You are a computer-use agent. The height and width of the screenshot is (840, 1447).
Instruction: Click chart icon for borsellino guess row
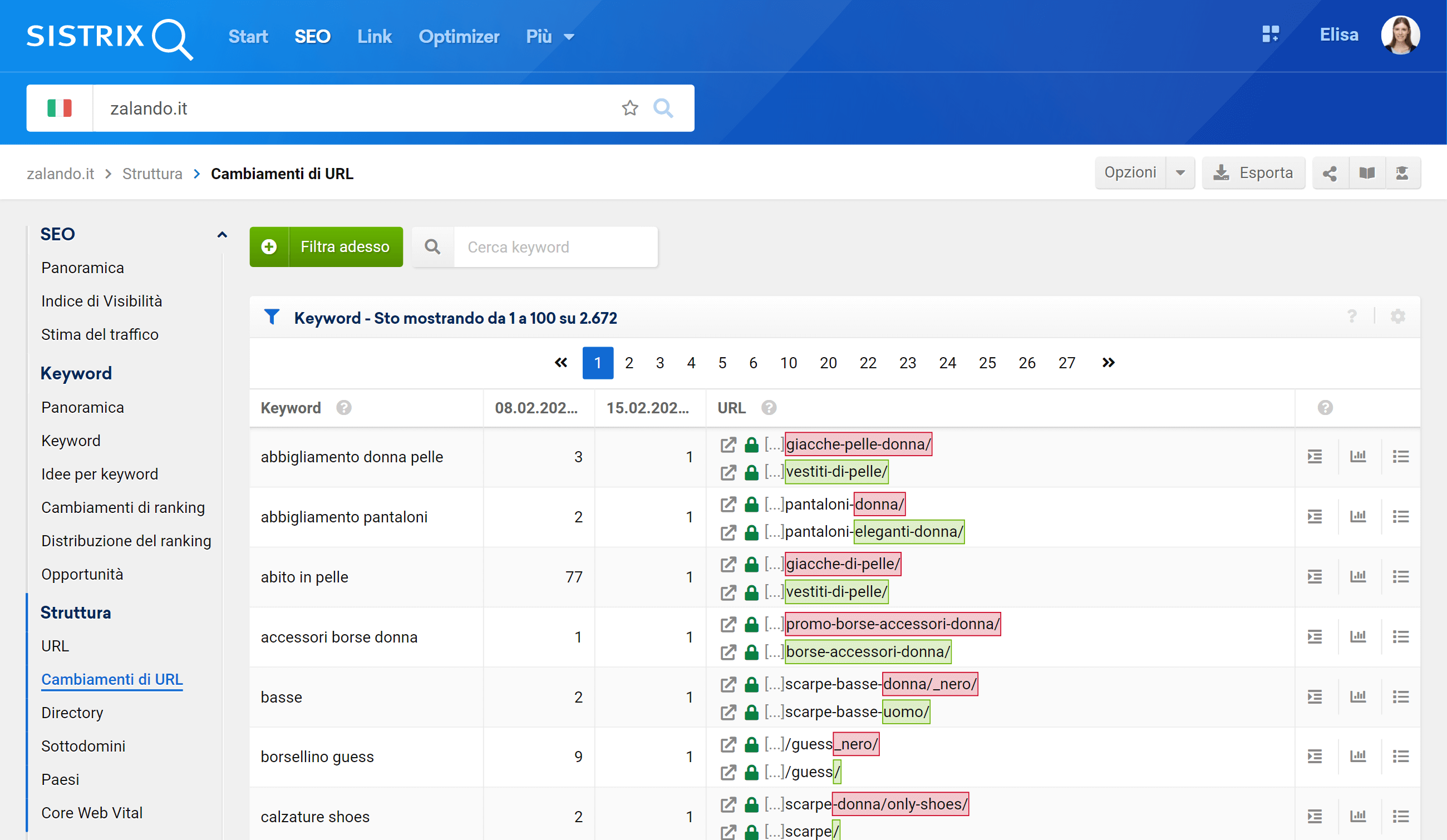click(1357, 756)
